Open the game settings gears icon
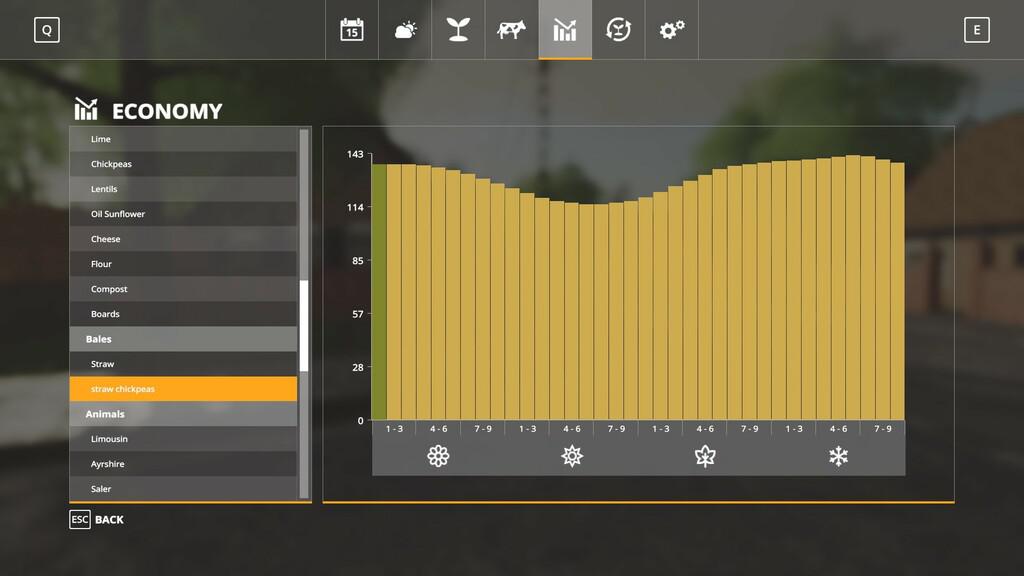 671,30
